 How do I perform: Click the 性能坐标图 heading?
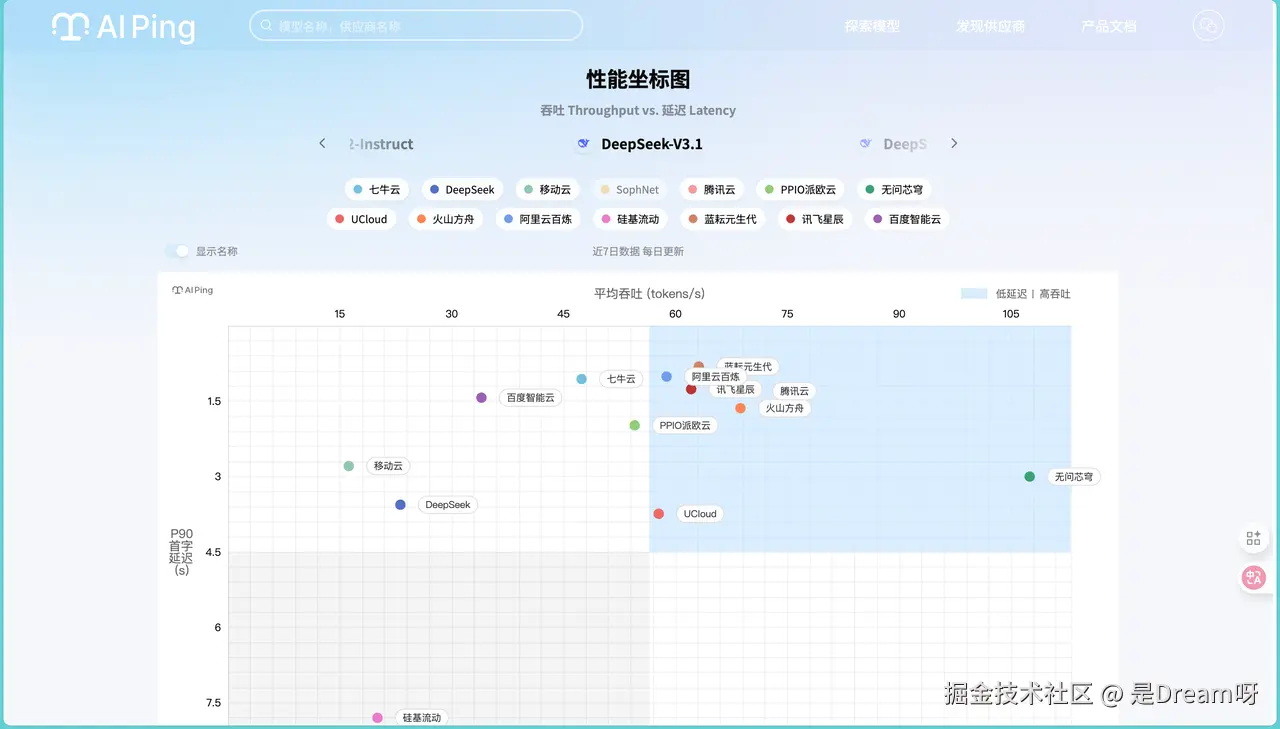click(638, 79)
